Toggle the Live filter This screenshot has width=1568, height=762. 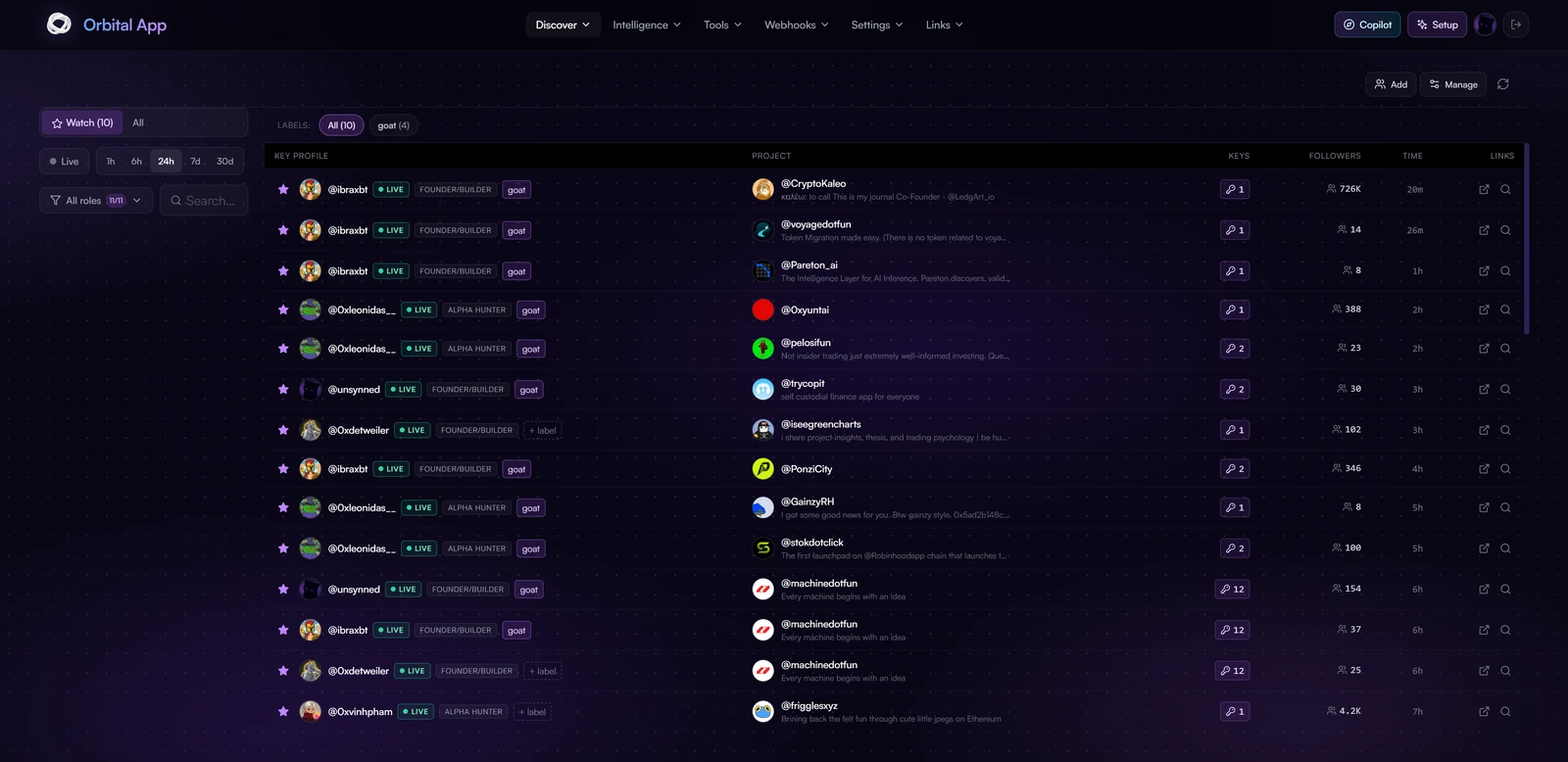point(65,162)
